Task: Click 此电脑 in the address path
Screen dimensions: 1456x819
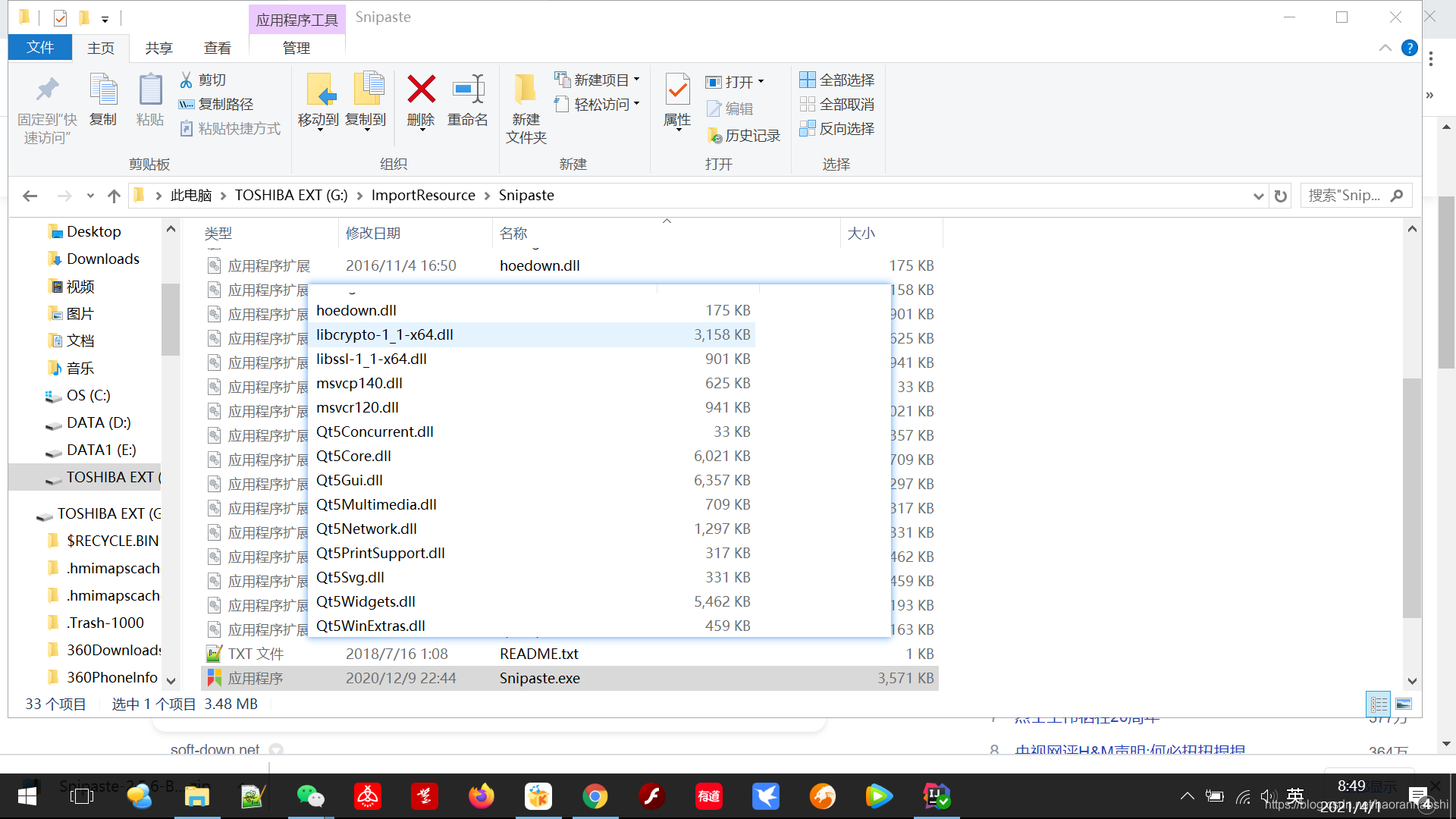Action: click(x=191, y=195)
